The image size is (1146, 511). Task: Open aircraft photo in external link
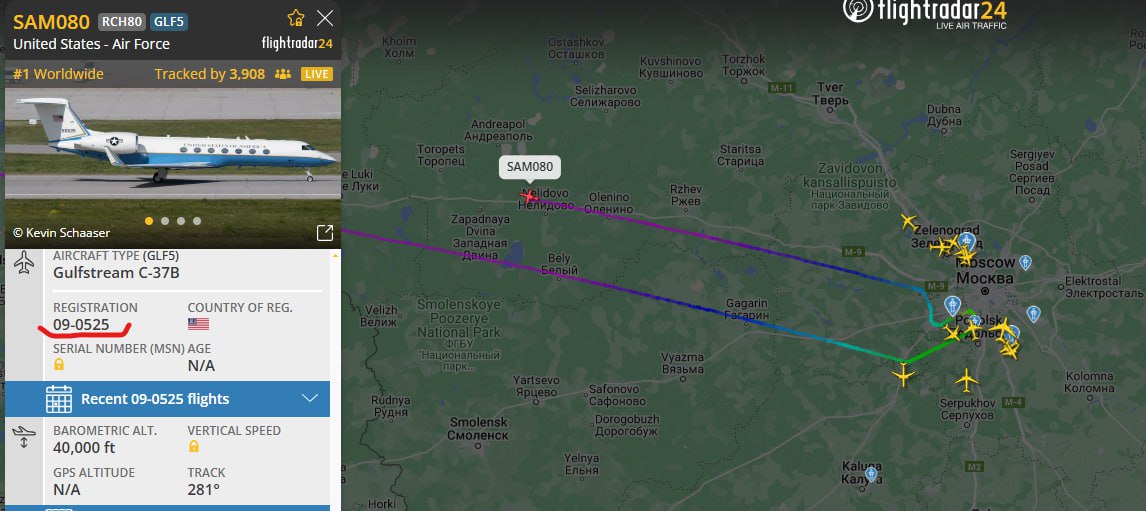pos(325,232)
